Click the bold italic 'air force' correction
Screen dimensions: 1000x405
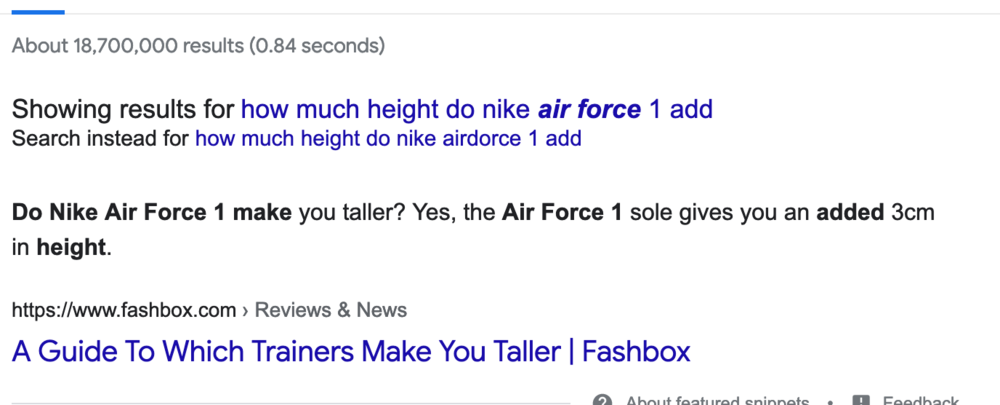point(589,110)
